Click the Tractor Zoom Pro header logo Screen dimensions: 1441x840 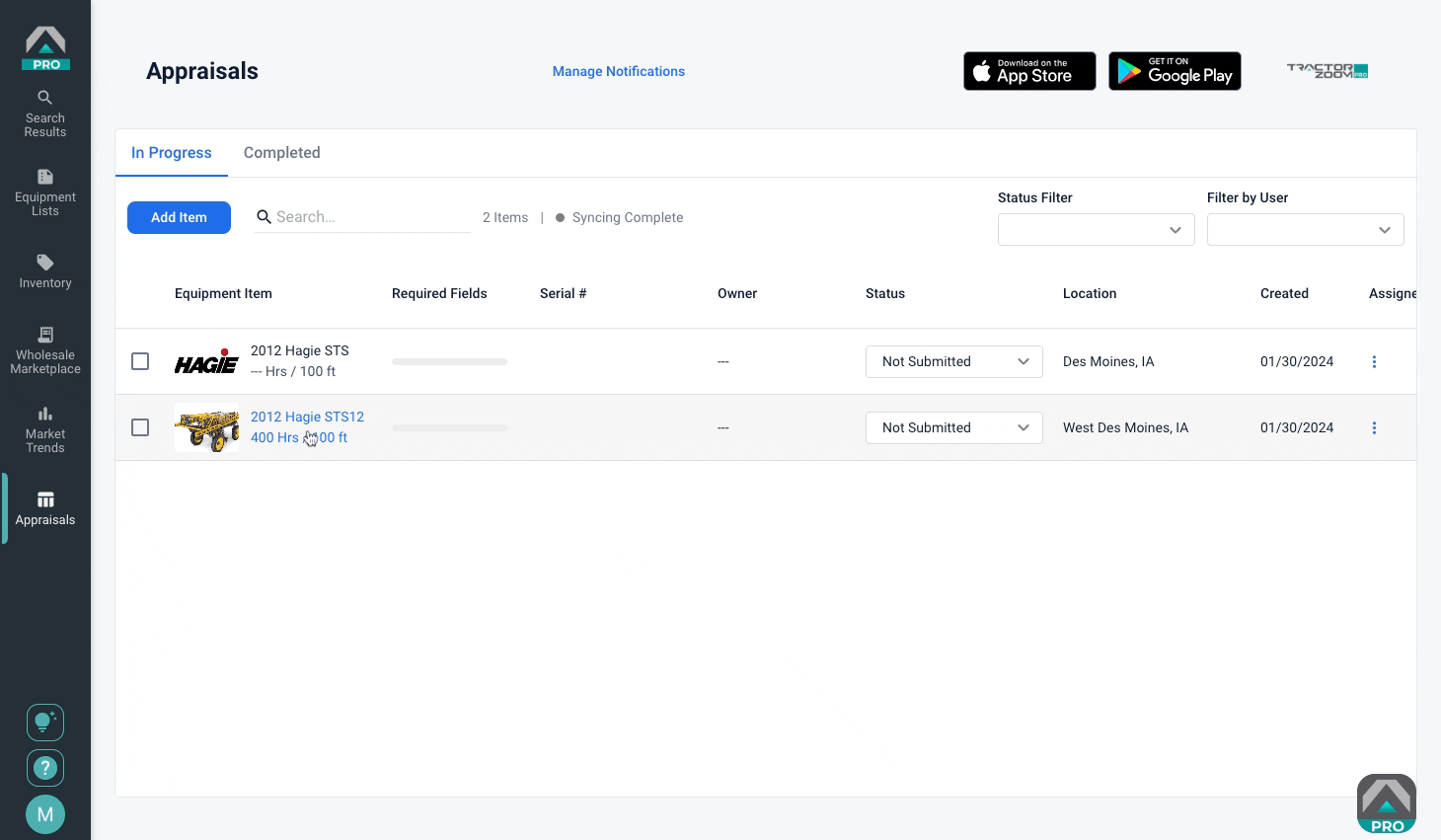1327,71
